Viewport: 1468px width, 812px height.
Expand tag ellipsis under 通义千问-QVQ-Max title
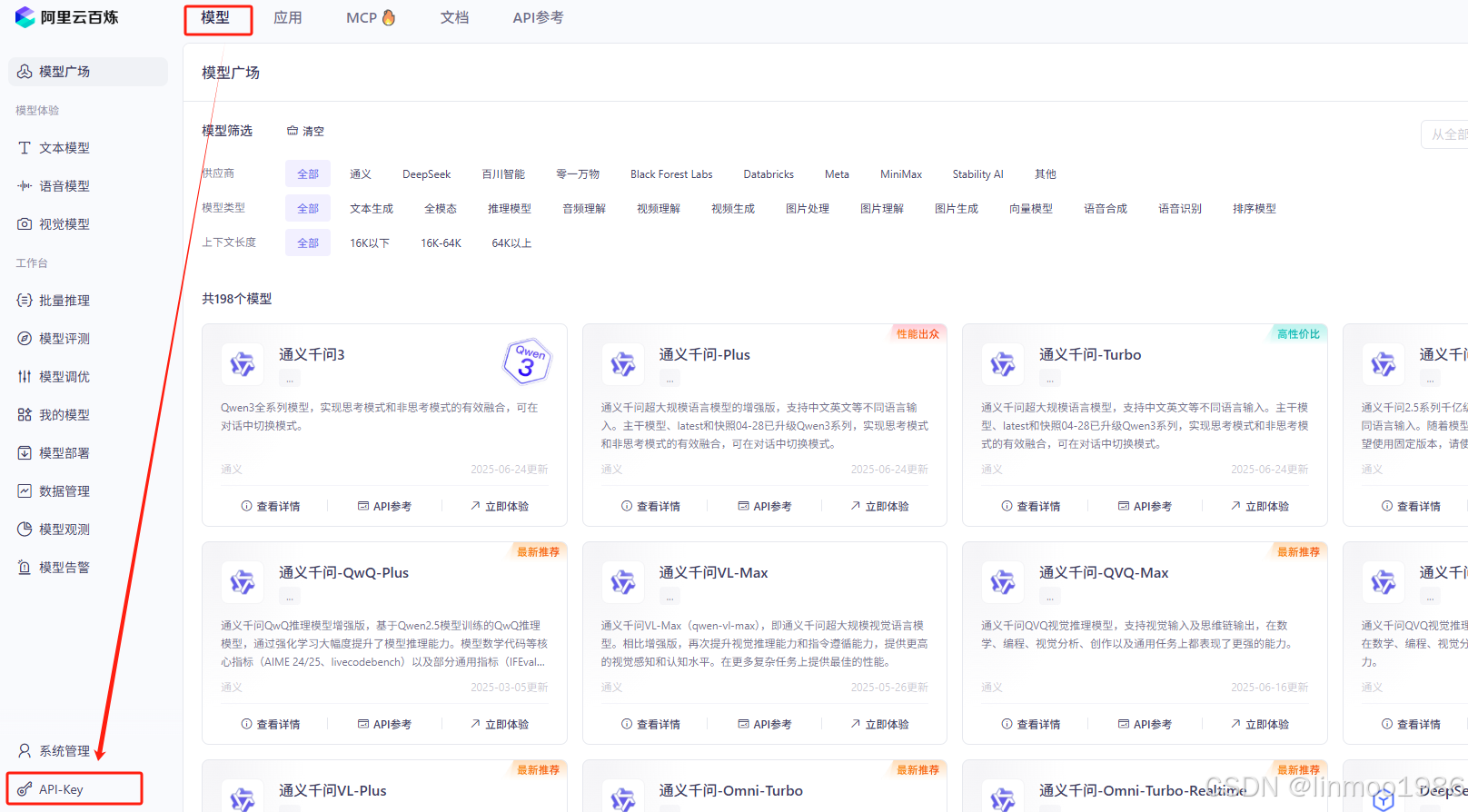click(1049, 597)
